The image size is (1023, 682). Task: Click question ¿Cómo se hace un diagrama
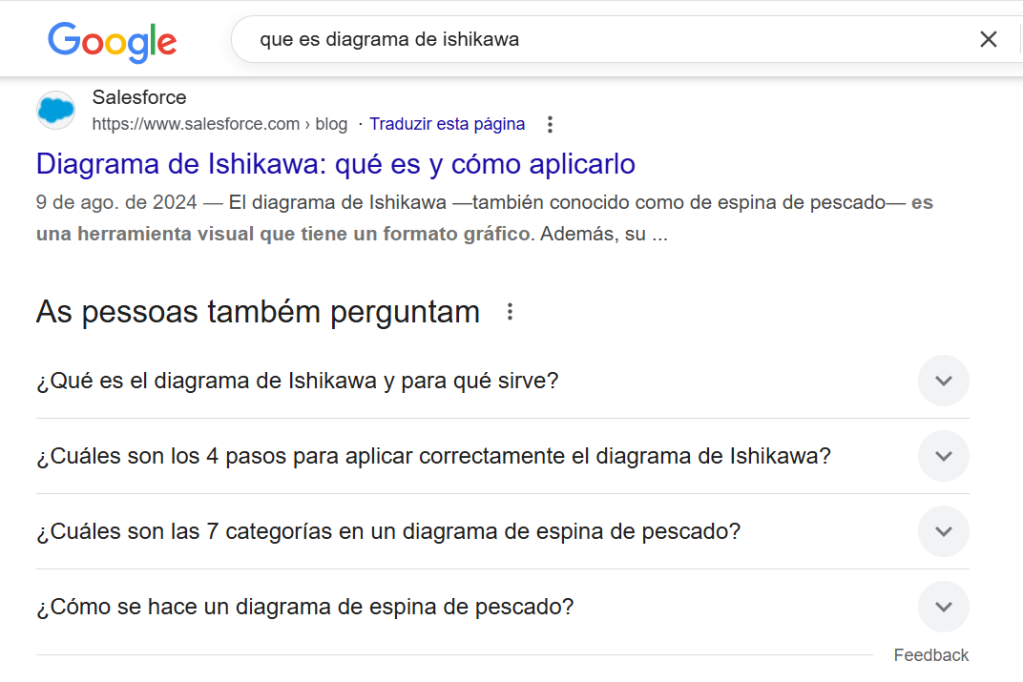[x=305, y=607]
